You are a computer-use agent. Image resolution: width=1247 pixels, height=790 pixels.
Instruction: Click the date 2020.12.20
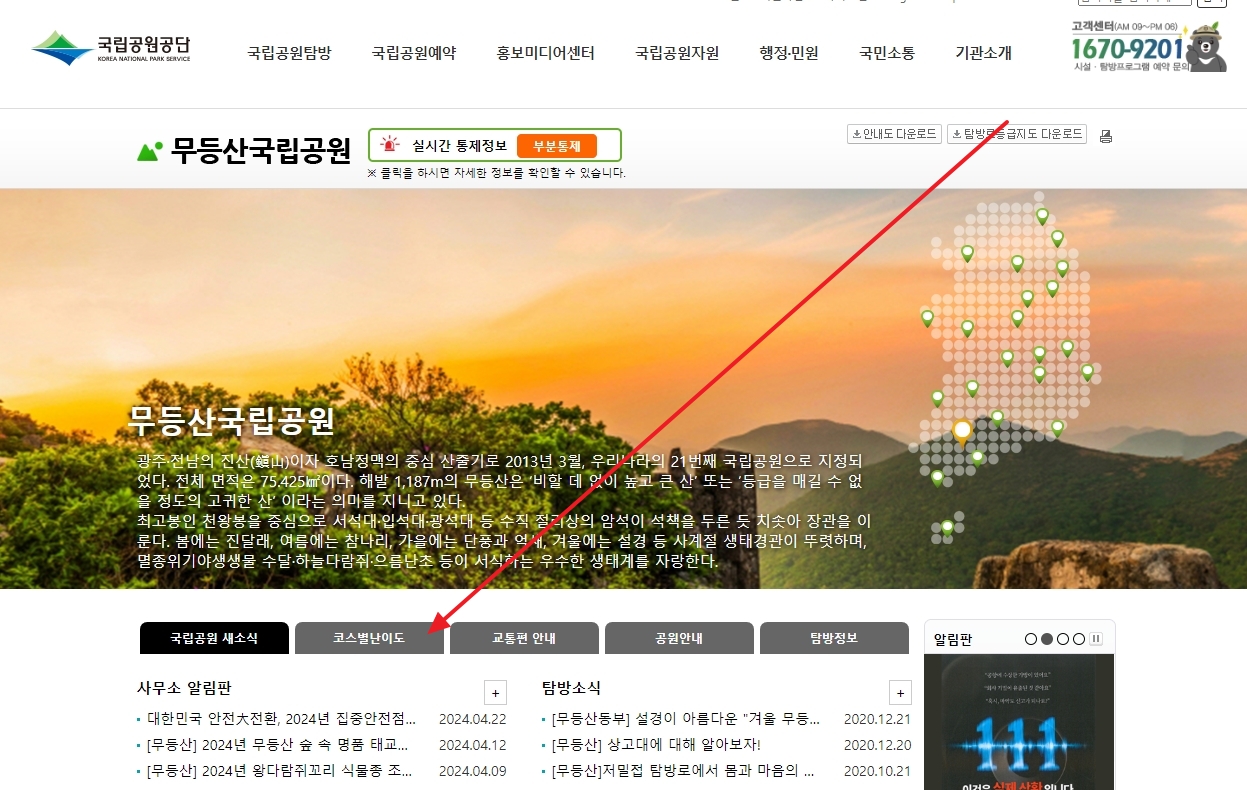(x=878, y=744)
